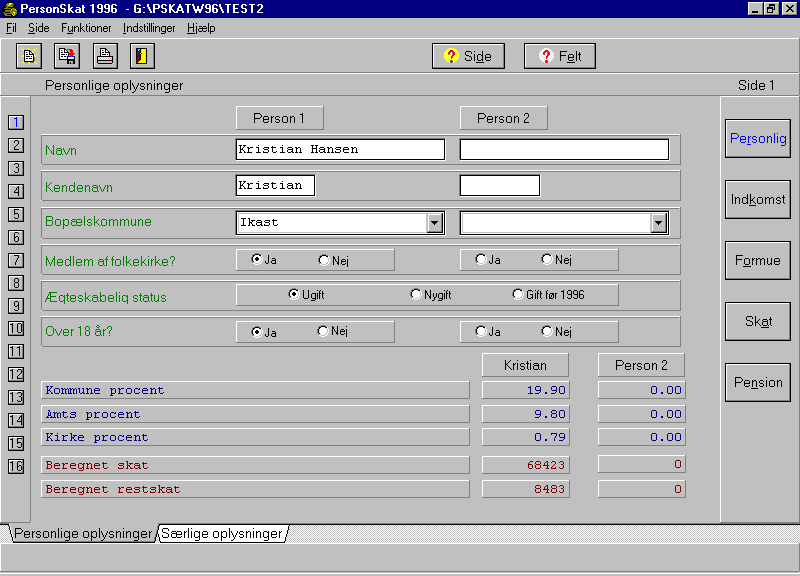Jump to page number 5 in the sidebar
800x576 pixels.
pyautogui.click(x=16, y=214)
